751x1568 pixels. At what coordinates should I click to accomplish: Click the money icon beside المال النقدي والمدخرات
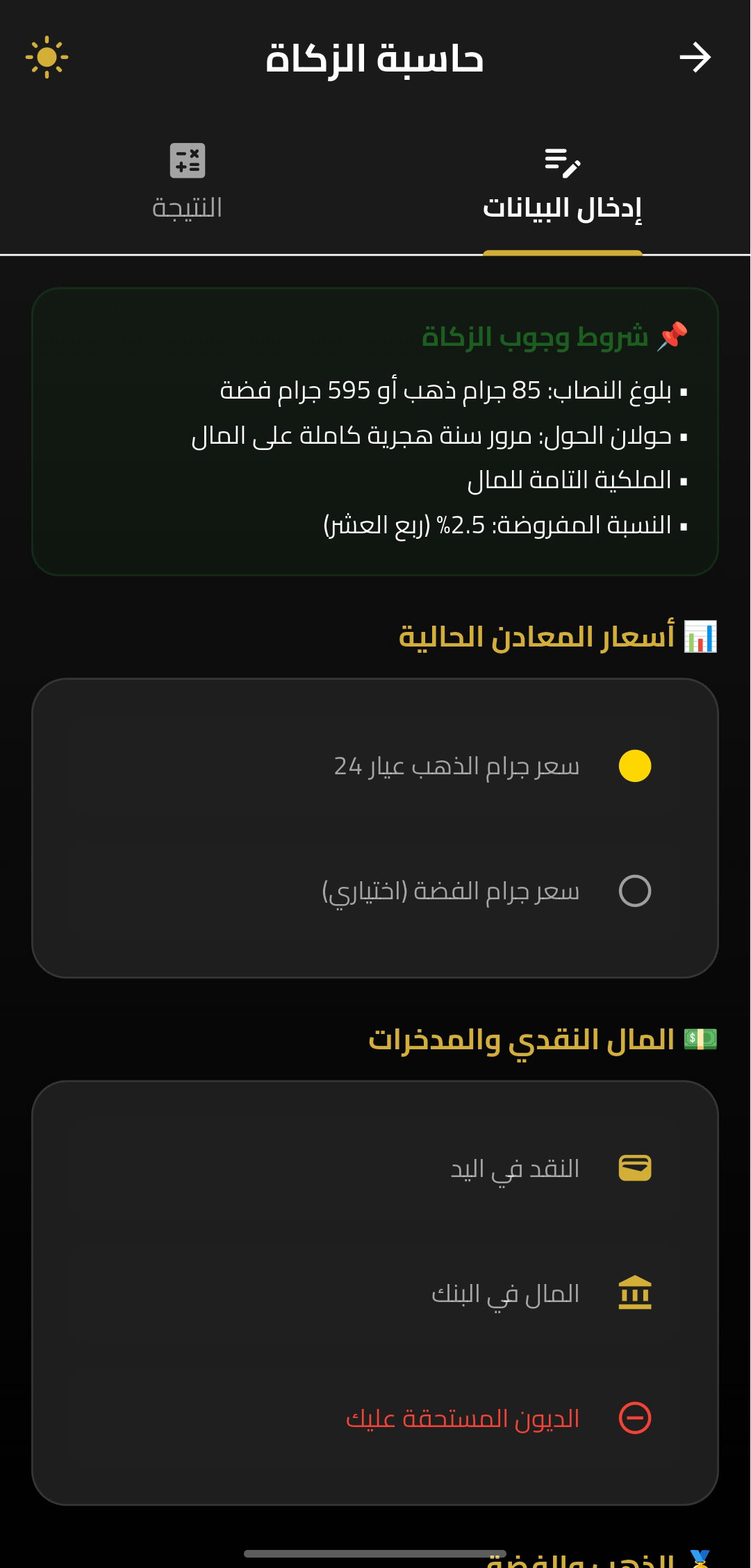point(700,1037)
